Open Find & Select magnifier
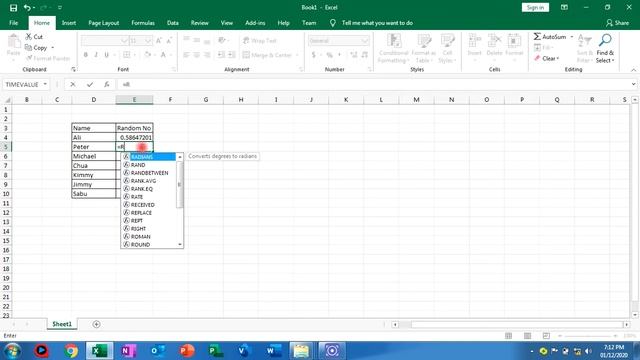The height and width of the screenshot is (360, 640). [x=605, y=40]
